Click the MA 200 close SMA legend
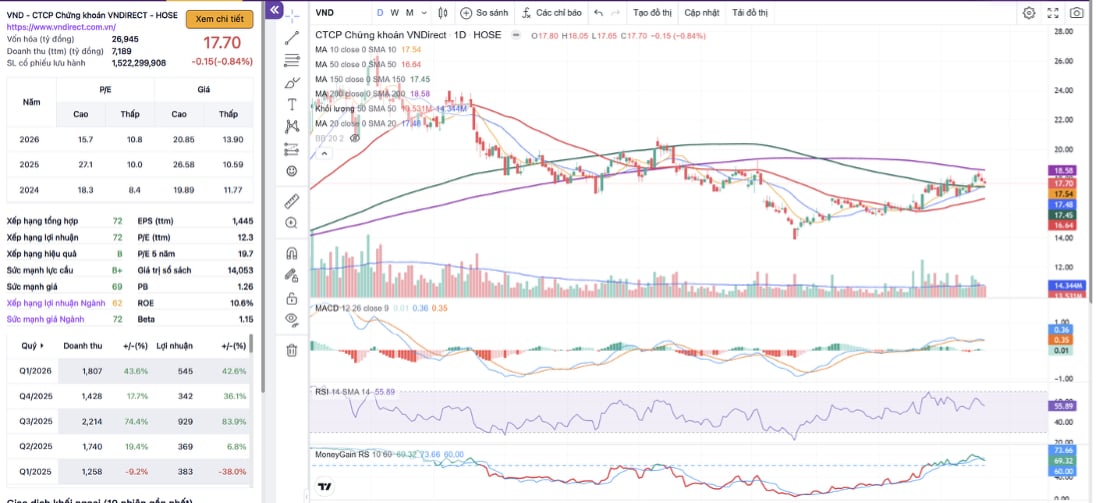 (x=359, y=94)
